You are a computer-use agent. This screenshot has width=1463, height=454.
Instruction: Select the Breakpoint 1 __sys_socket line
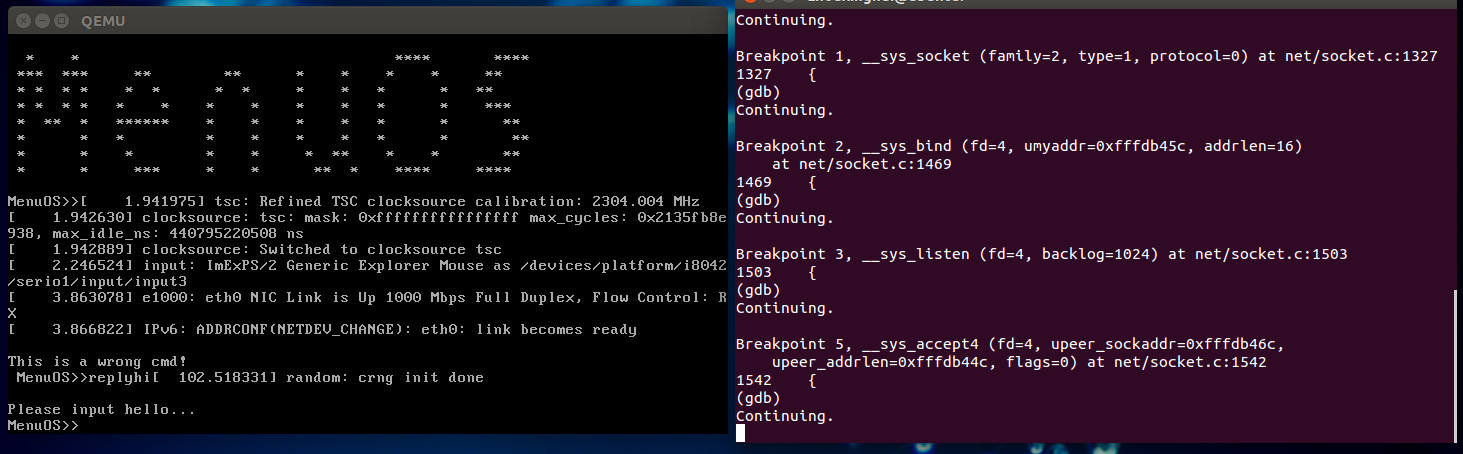click(x=1086, y=57)
